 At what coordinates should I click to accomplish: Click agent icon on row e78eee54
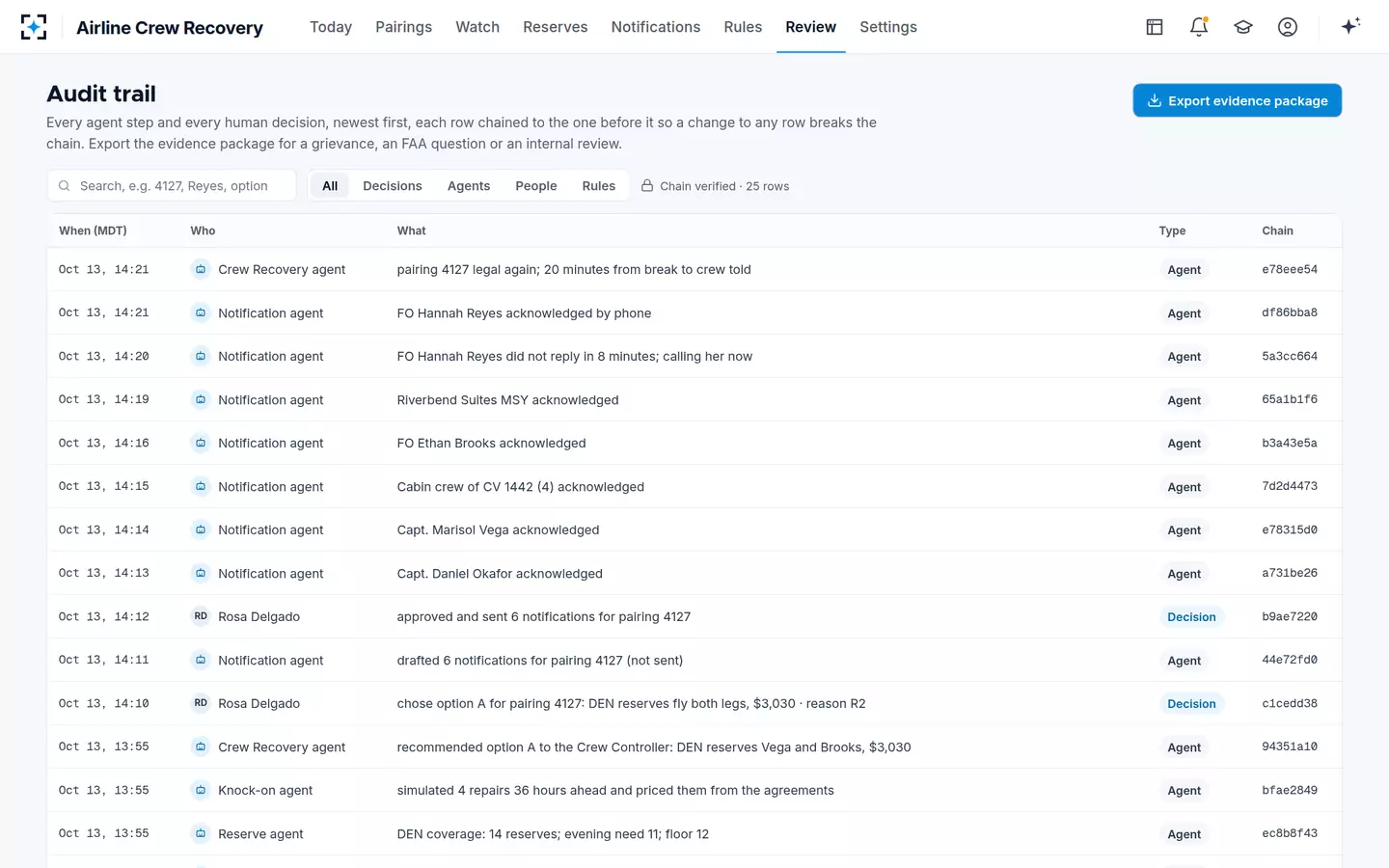[x=201, y=269]
